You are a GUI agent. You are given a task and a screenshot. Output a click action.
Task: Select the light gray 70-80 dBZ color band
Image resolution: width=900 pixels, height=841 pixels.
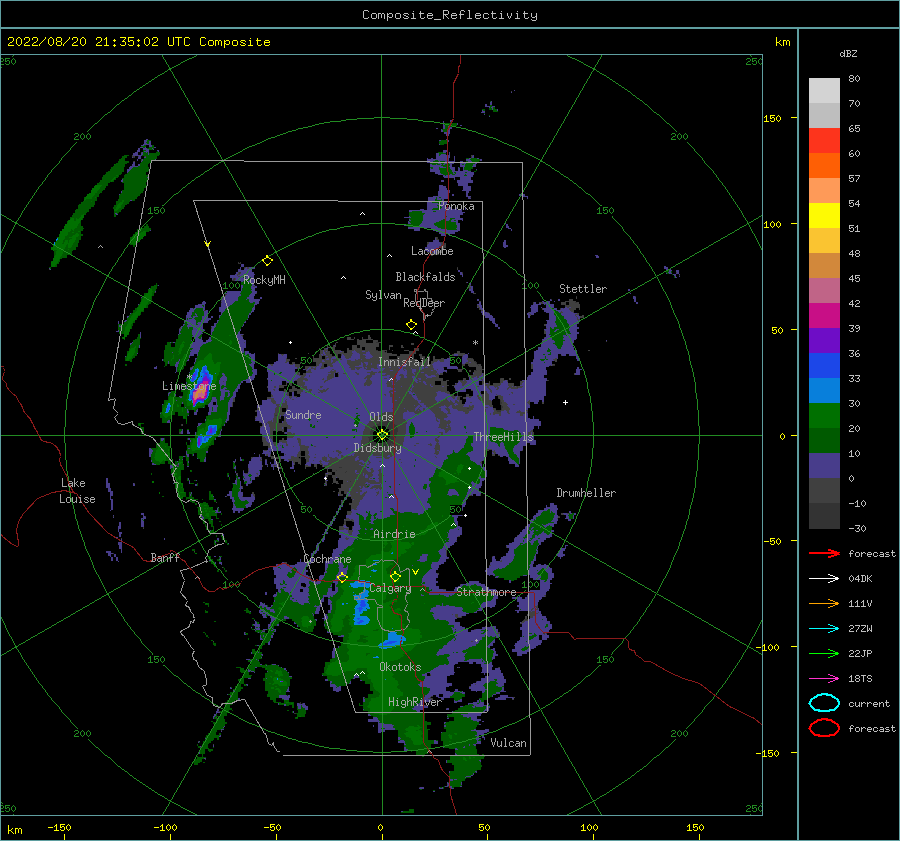[824, 90]
